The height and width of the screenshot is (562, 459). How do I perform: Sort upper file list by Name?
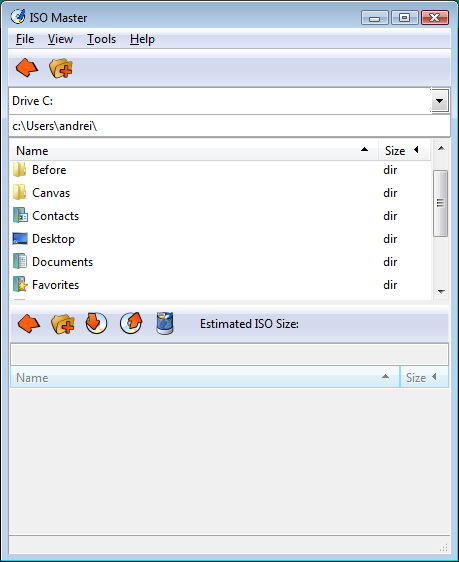click(193, 151)
